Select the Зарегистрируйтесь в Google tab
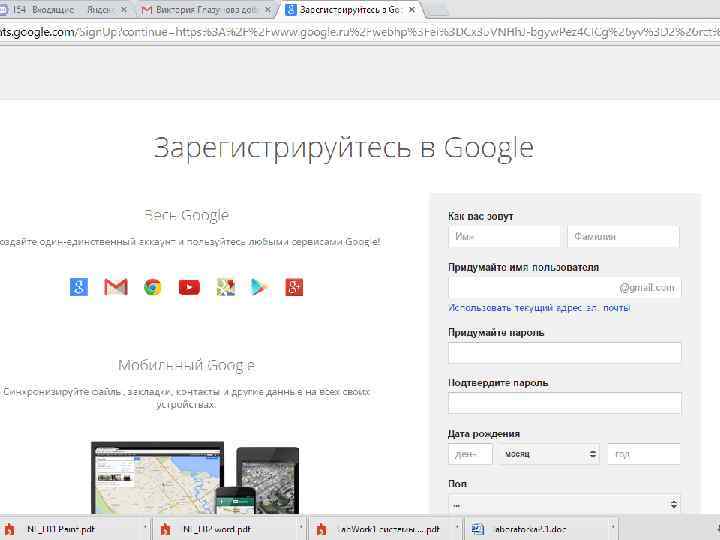The image size is (720, 540). coord(349,10)
